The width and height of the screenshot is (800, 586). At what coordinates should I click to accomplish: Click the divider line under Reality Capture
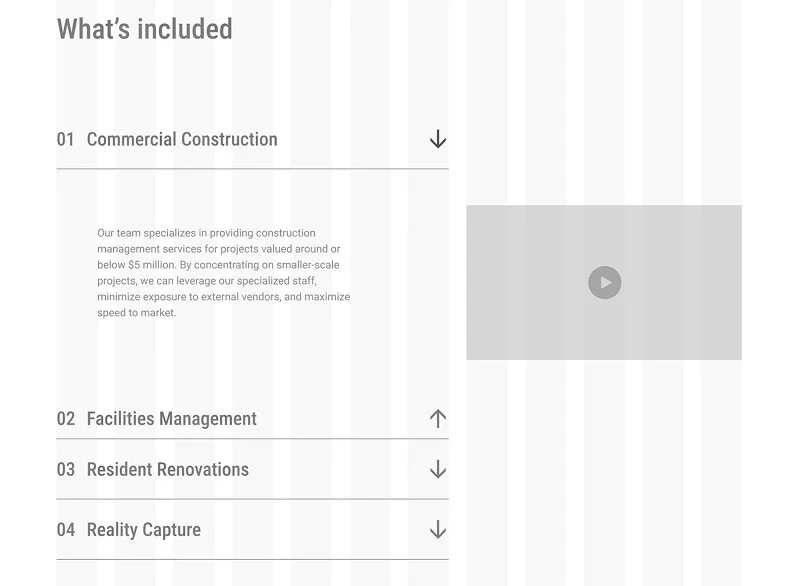tap(252, 559)
